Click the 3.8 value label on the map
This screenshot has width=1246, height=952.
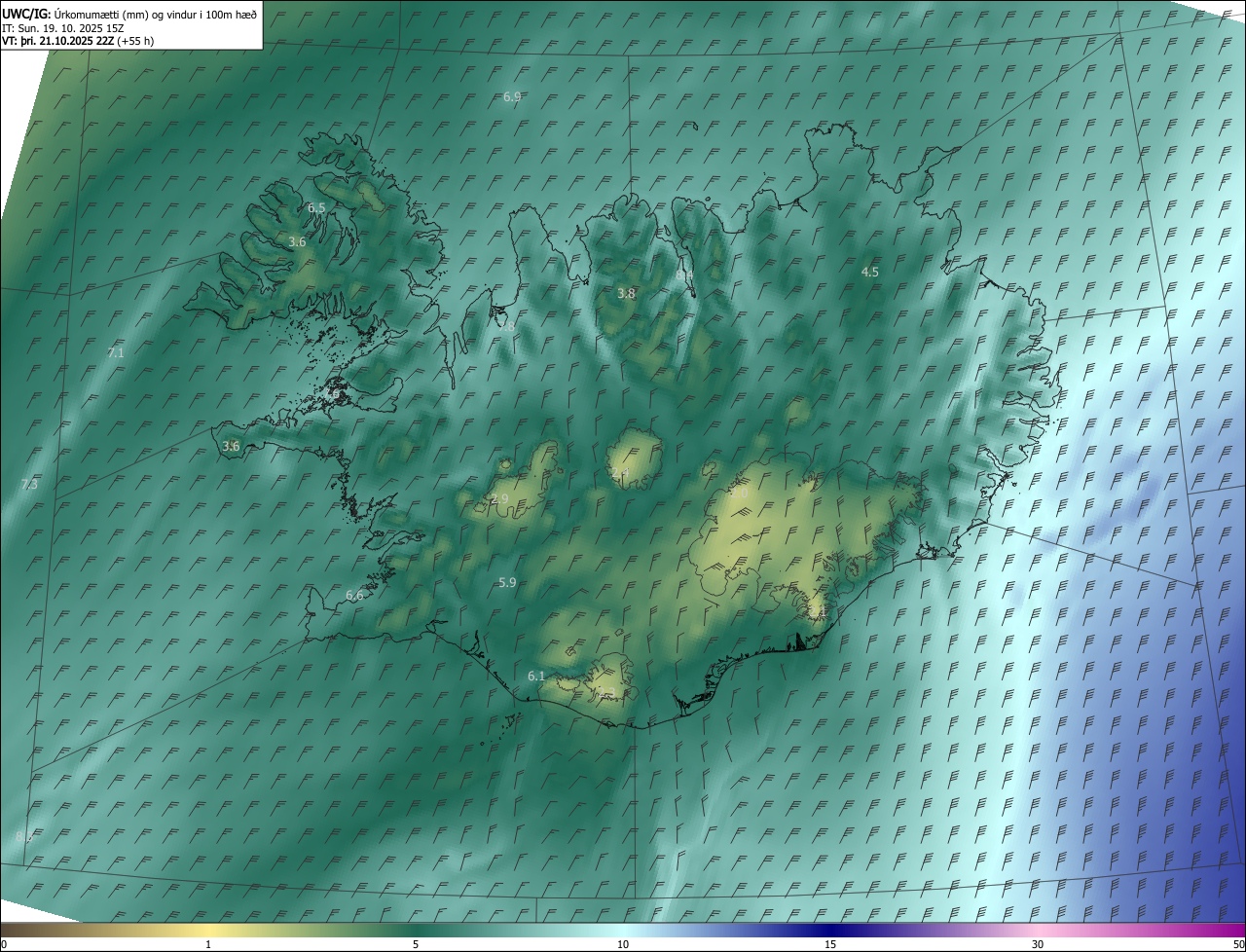(x=626, y=294)
